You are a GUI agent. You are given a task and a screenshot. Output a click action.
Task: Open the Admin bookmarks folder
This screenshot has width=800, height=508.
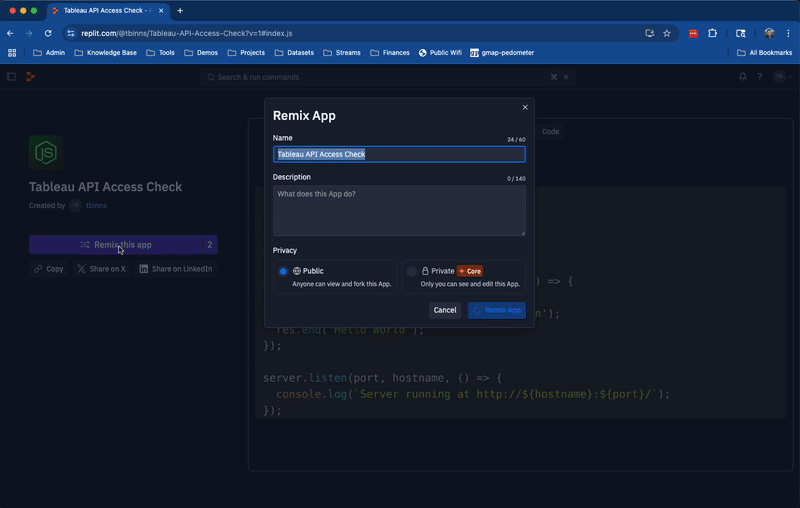[x=49, y=53]
